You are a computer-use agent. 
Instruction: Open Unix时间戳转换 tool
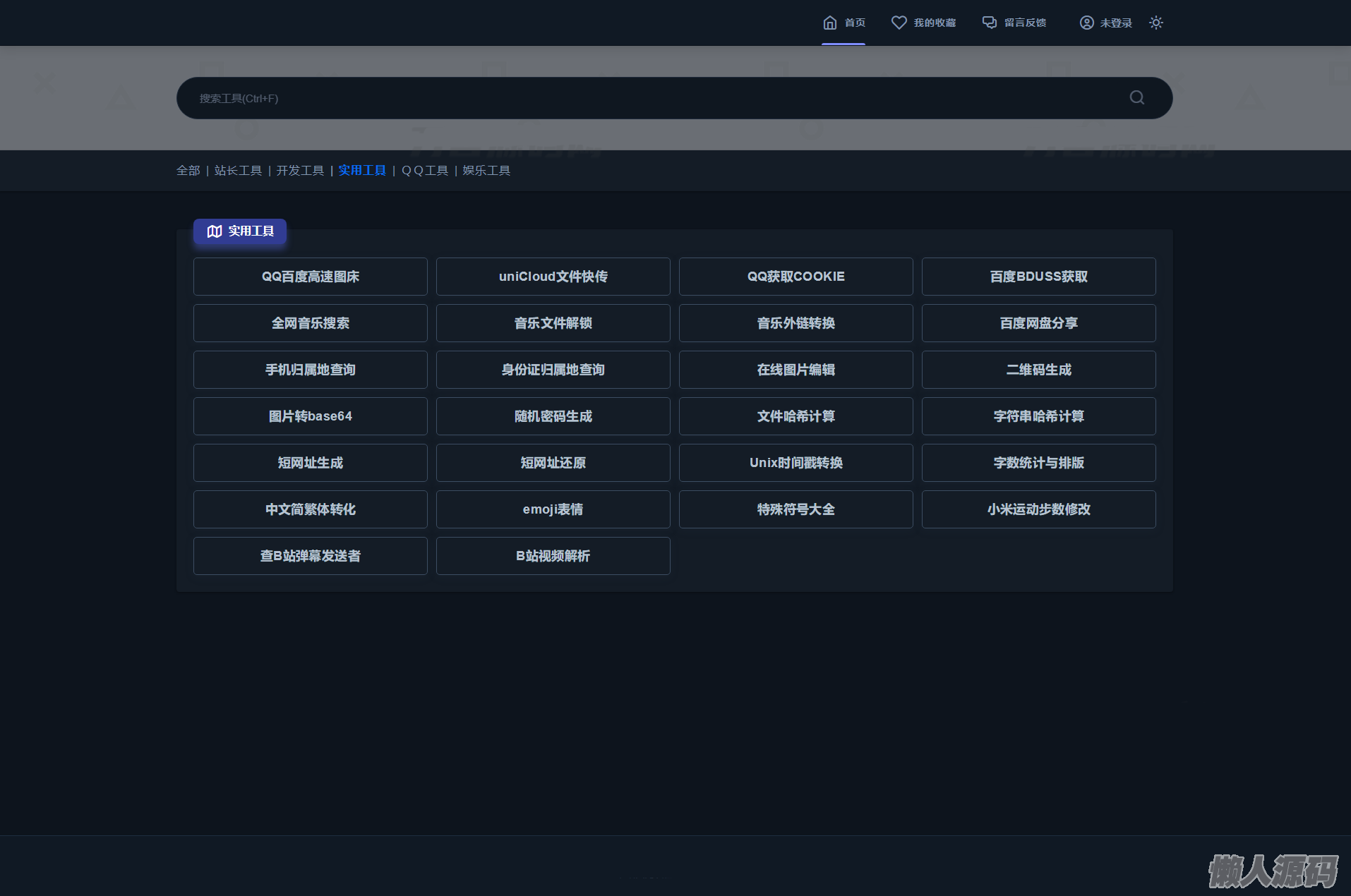pos(795,463)
